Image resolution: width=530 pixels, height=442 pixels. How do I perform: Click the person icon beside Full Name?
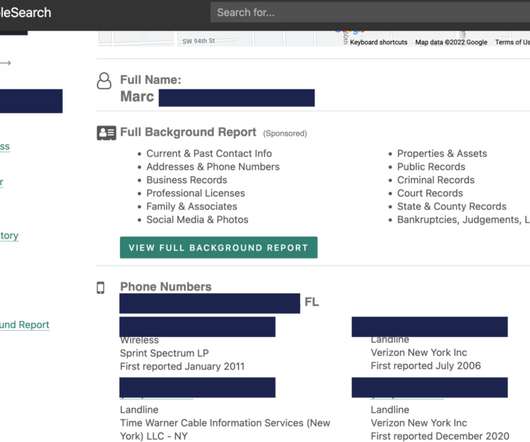104,81
